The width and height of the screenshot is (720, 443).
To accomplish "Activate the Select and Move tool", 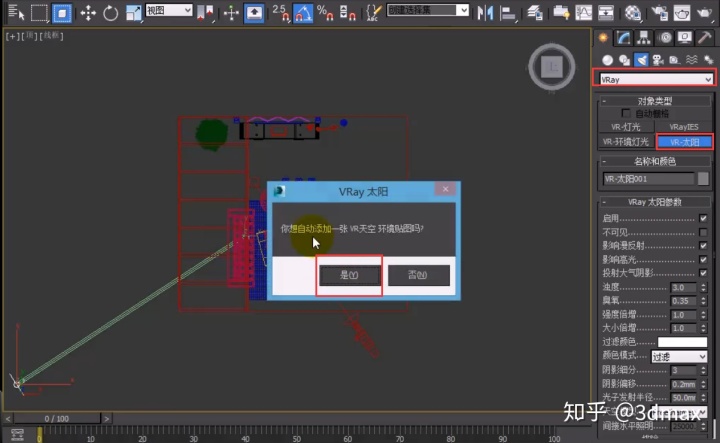I will (x=88, y=13).
